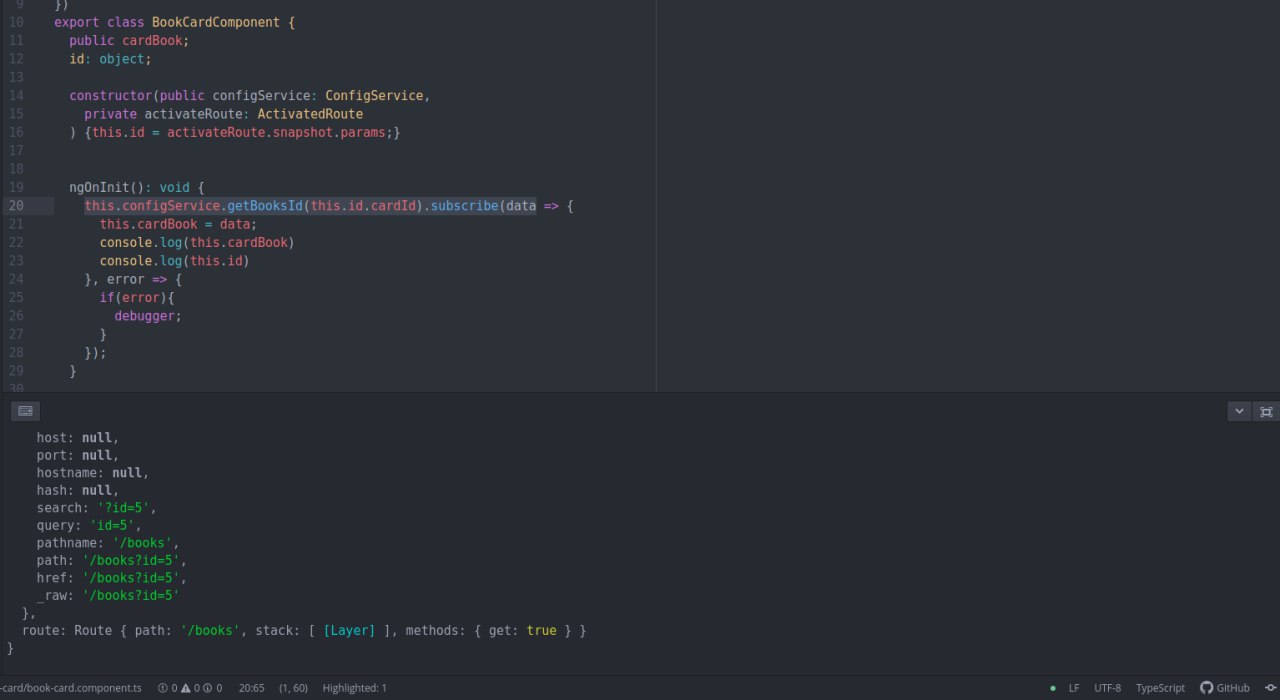Click the subscribe call on line 20
The width and height of the screenshot is (1280, 700).
click(464, 206)
